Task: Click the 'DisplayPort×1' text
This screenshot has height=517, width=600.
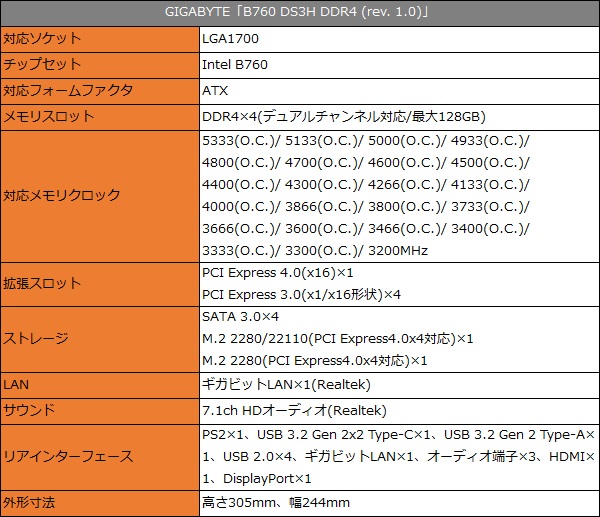Action: 267,479
